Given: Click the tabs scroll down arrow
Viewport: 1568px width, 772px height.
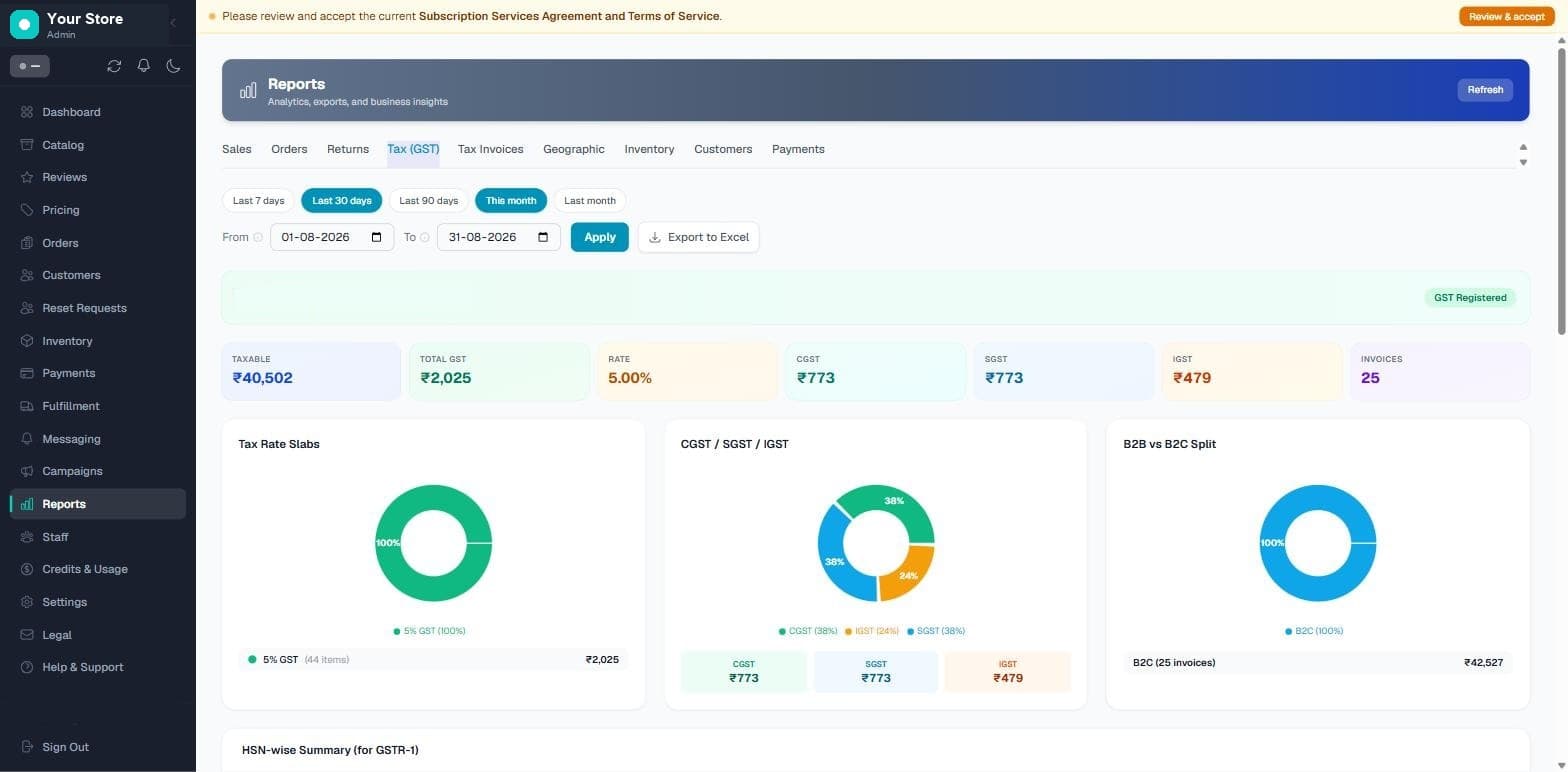Looking at the screenshot, I should [1523, 162].
